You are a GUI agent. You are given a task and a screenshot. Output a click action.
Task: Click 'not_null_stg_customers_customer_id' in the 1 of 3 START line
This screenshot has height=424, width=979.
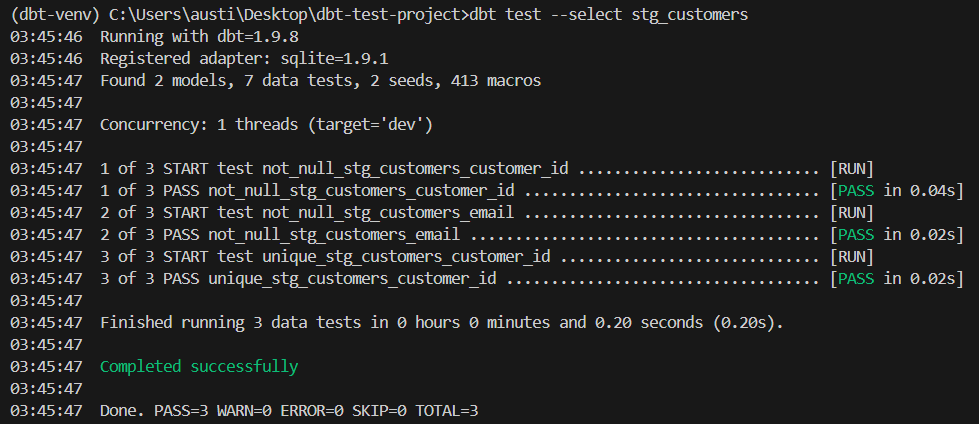(x=415, y=169)
